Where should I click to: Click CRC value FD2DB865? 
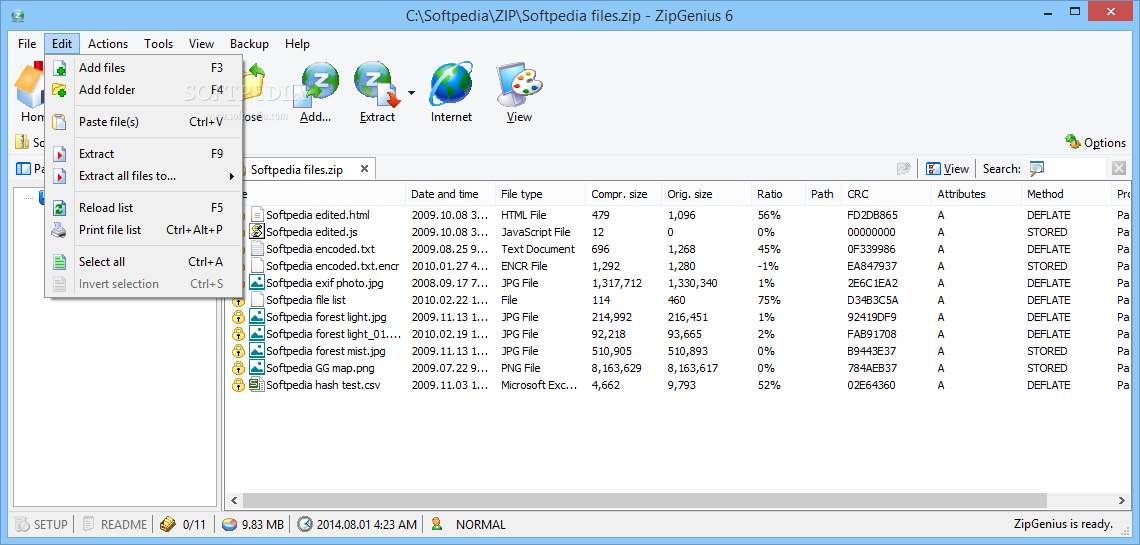click(x=872, y=215)
